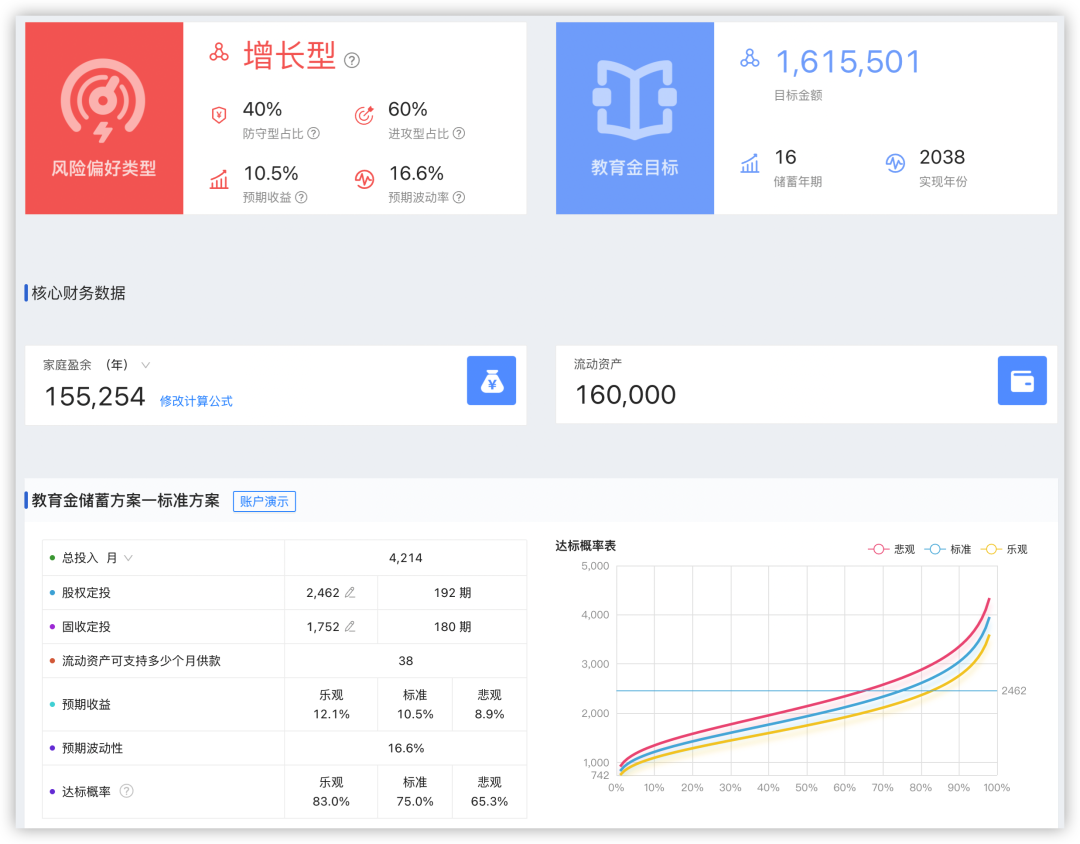Viewport: 1080px width, 844px height.
Task: Click the 核心财务数据 section heading
Action: pyautogui.click(x=79, y=293)
